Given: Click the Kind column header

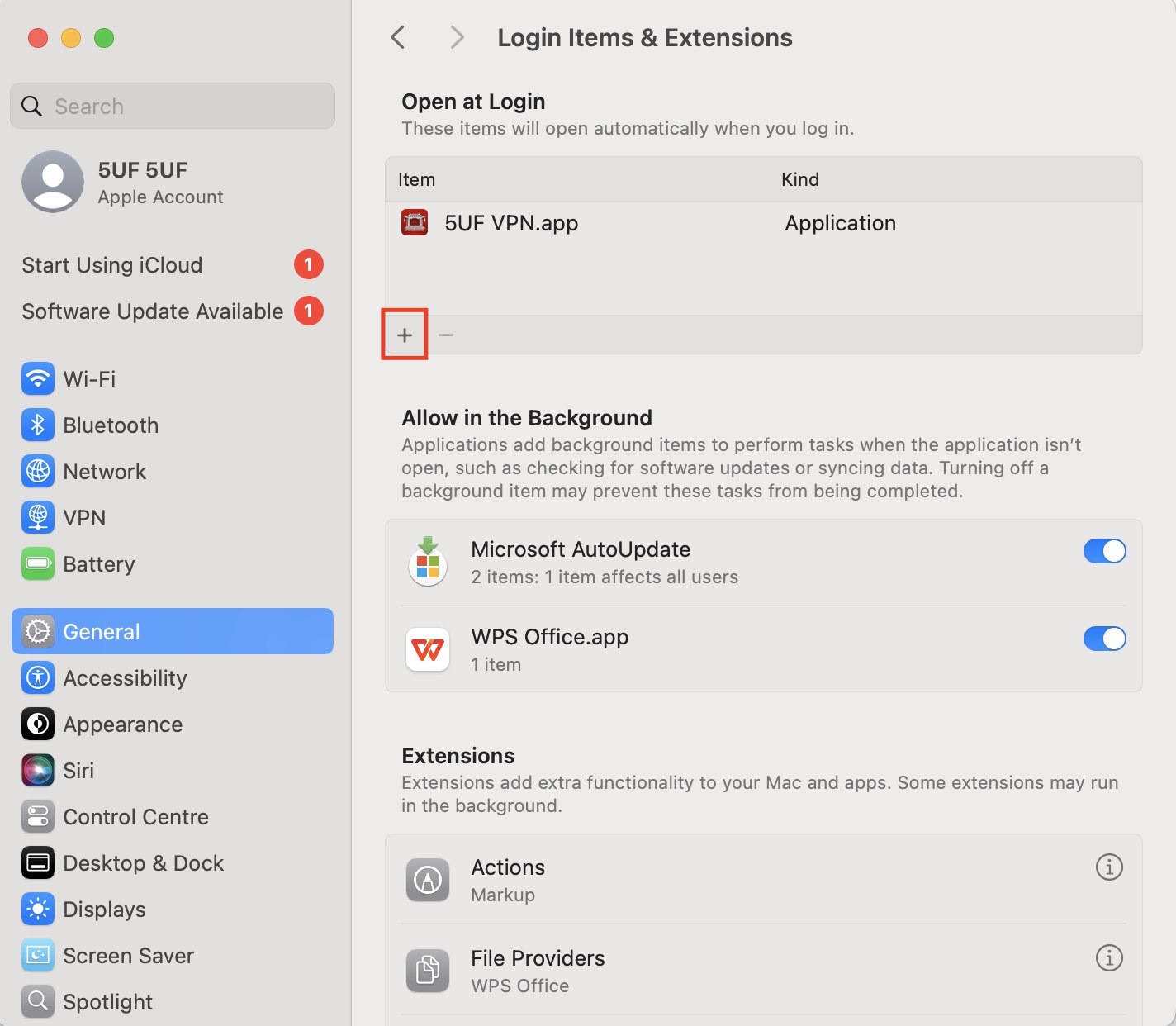Looking at the screenshot, I should click(799, 180).
